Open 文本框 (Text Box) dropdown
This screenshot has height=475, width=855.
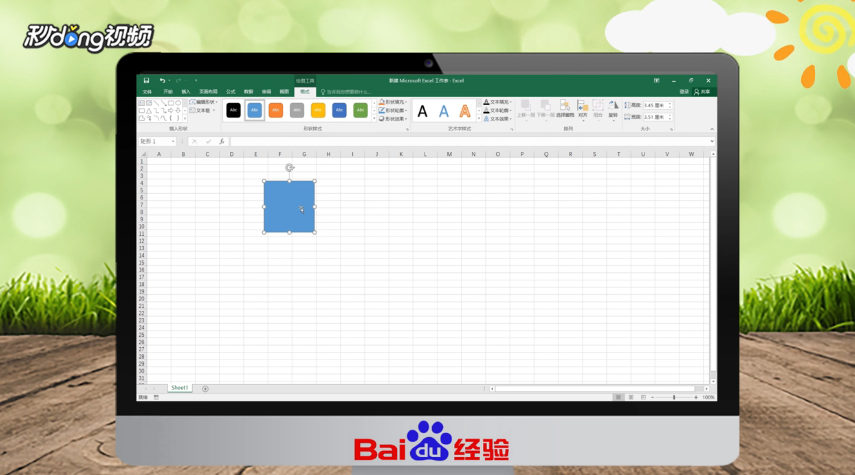coord(202,110)
